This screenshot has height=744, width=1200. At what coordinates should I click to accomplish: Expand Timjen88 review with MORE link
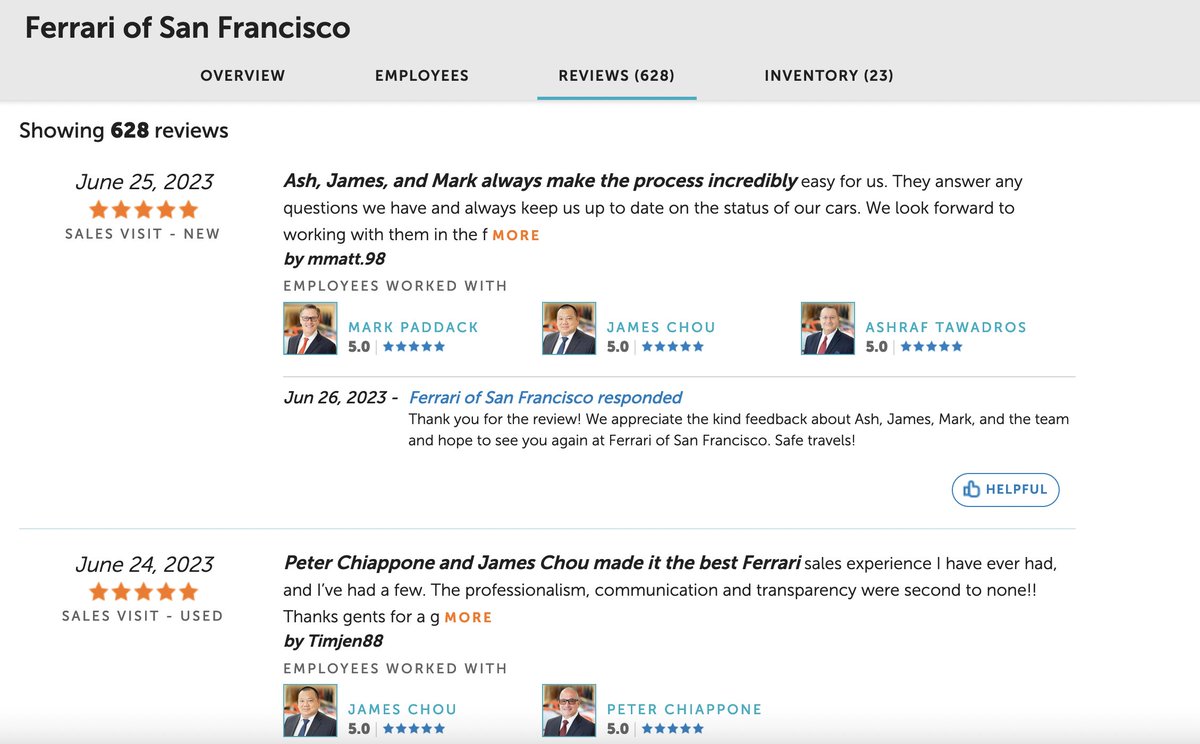click(468, 617)
